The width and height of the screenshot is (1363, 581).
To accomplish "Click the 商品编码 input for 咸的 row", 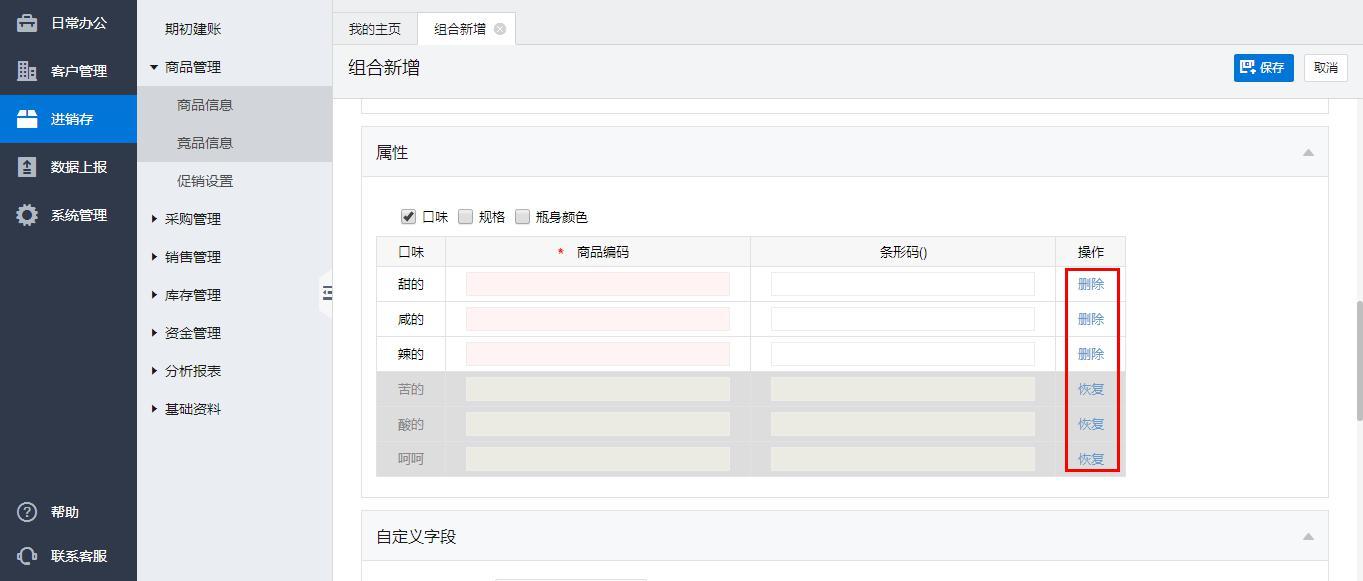I will pyautogui.click(x=597, y=319).
